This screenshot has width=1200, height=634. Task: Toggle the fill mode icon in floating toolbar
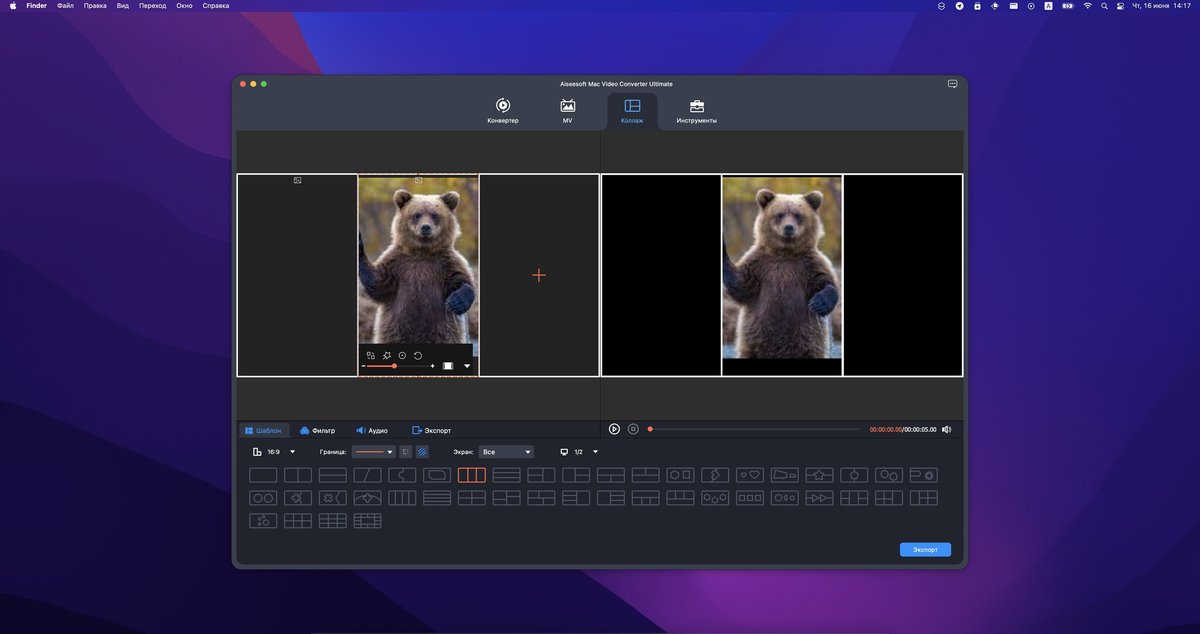pyautogui.click(x=447, y=365)
